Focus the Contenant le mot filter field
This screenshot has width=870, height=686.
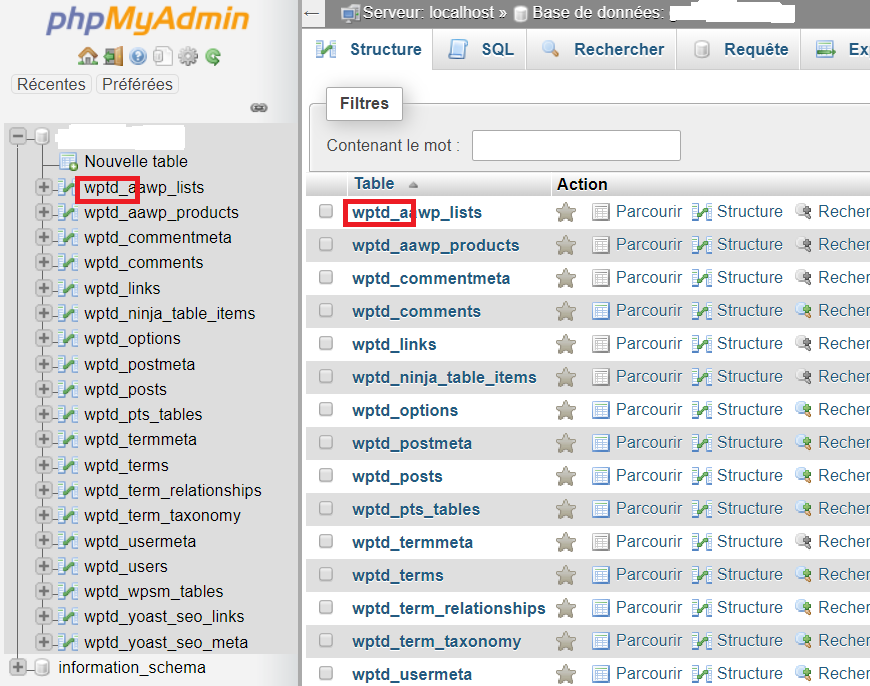point(576,145)
